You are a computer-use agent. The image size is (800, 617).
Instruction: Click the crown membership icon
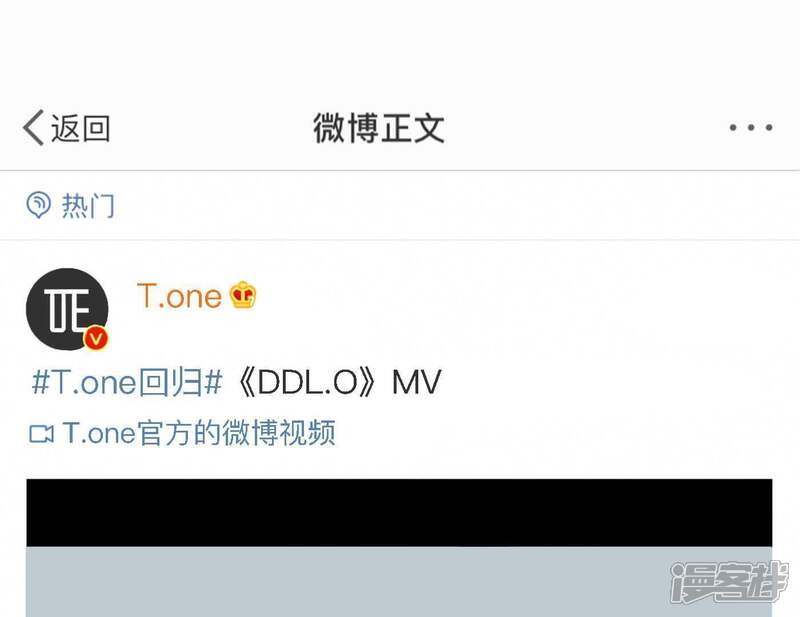coord(243,295)
